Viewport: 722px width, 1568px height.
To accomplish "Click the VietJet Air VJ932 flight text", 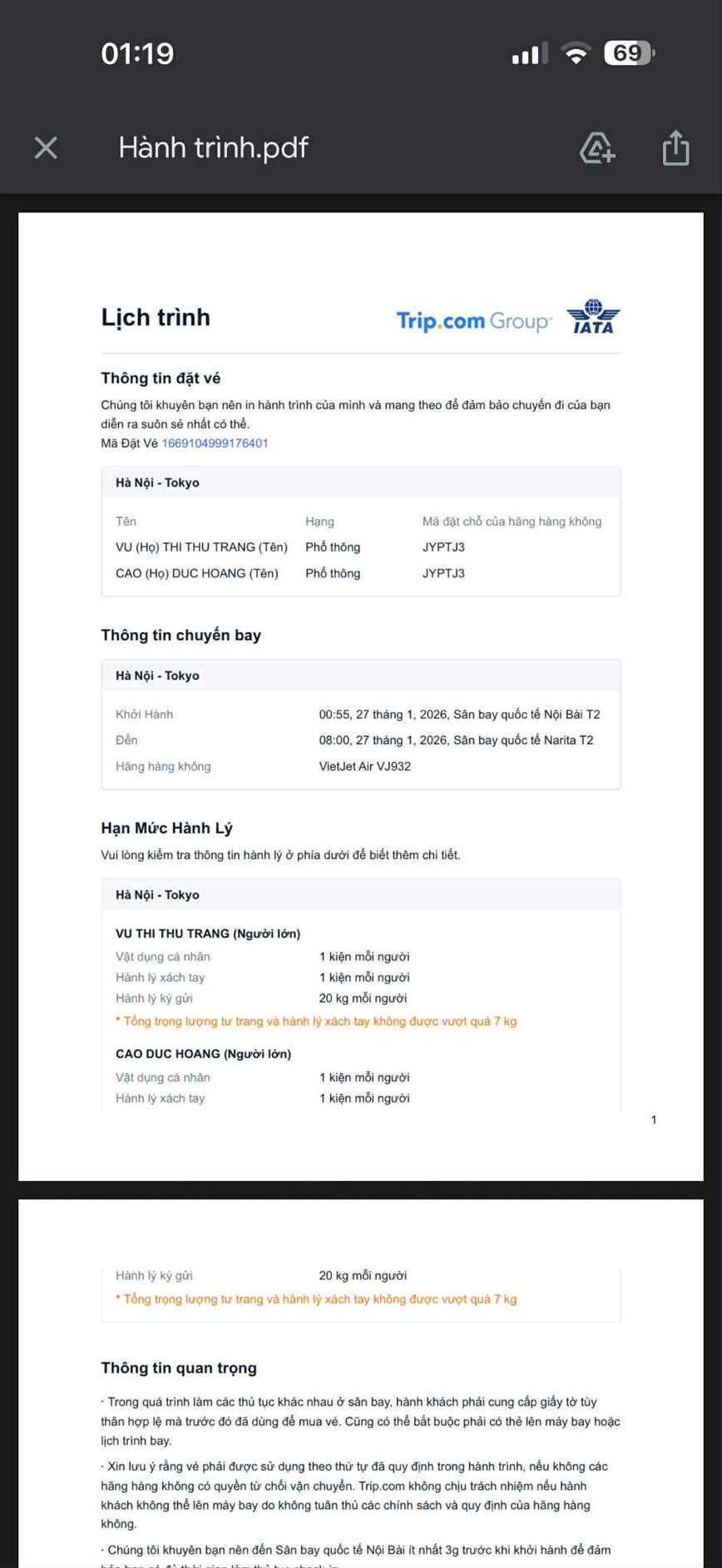I will point(365,766).
